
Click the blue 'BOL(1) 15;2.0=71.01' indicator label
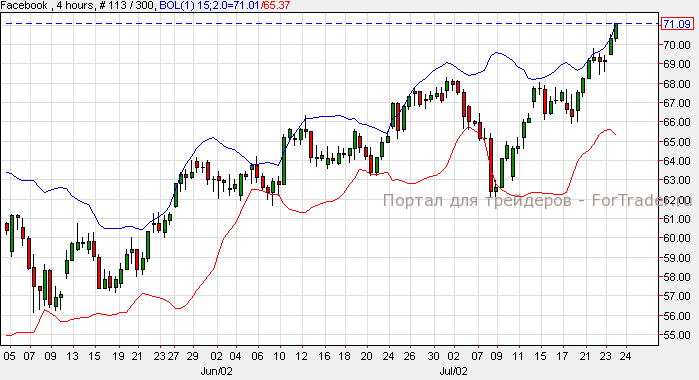209,5
